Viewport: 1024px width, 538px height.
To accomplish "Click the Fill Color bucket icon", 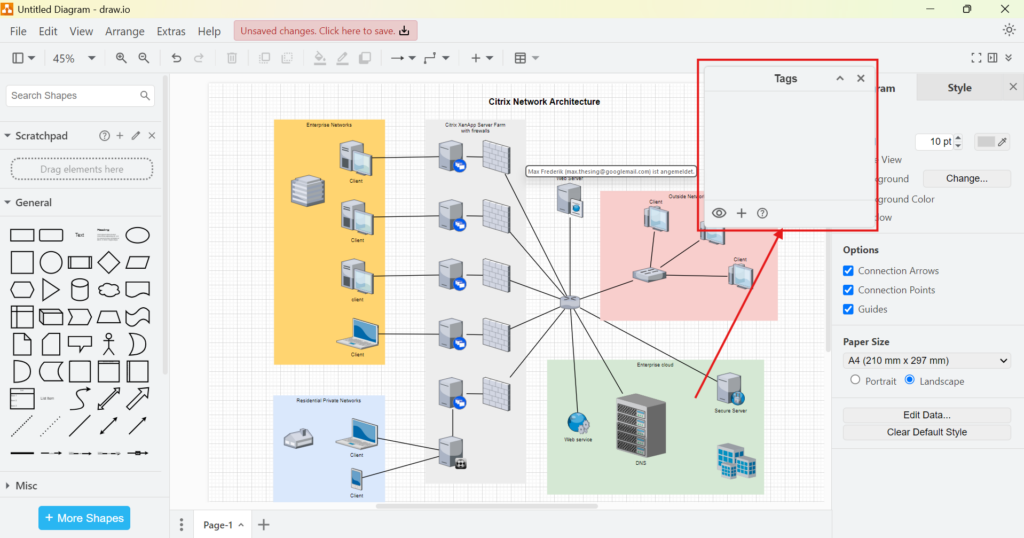I will (x=319, y=58).
